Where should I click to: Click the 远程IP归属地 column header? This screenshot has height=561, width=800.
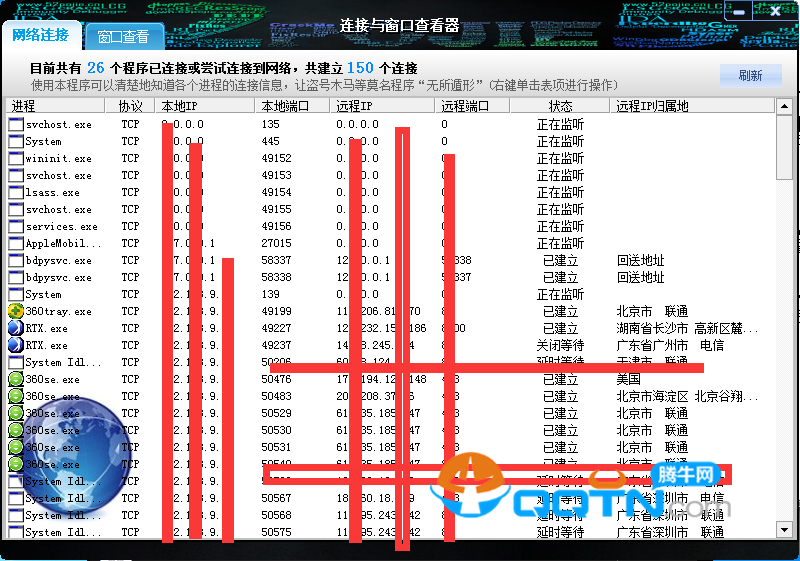coord(690,106)
